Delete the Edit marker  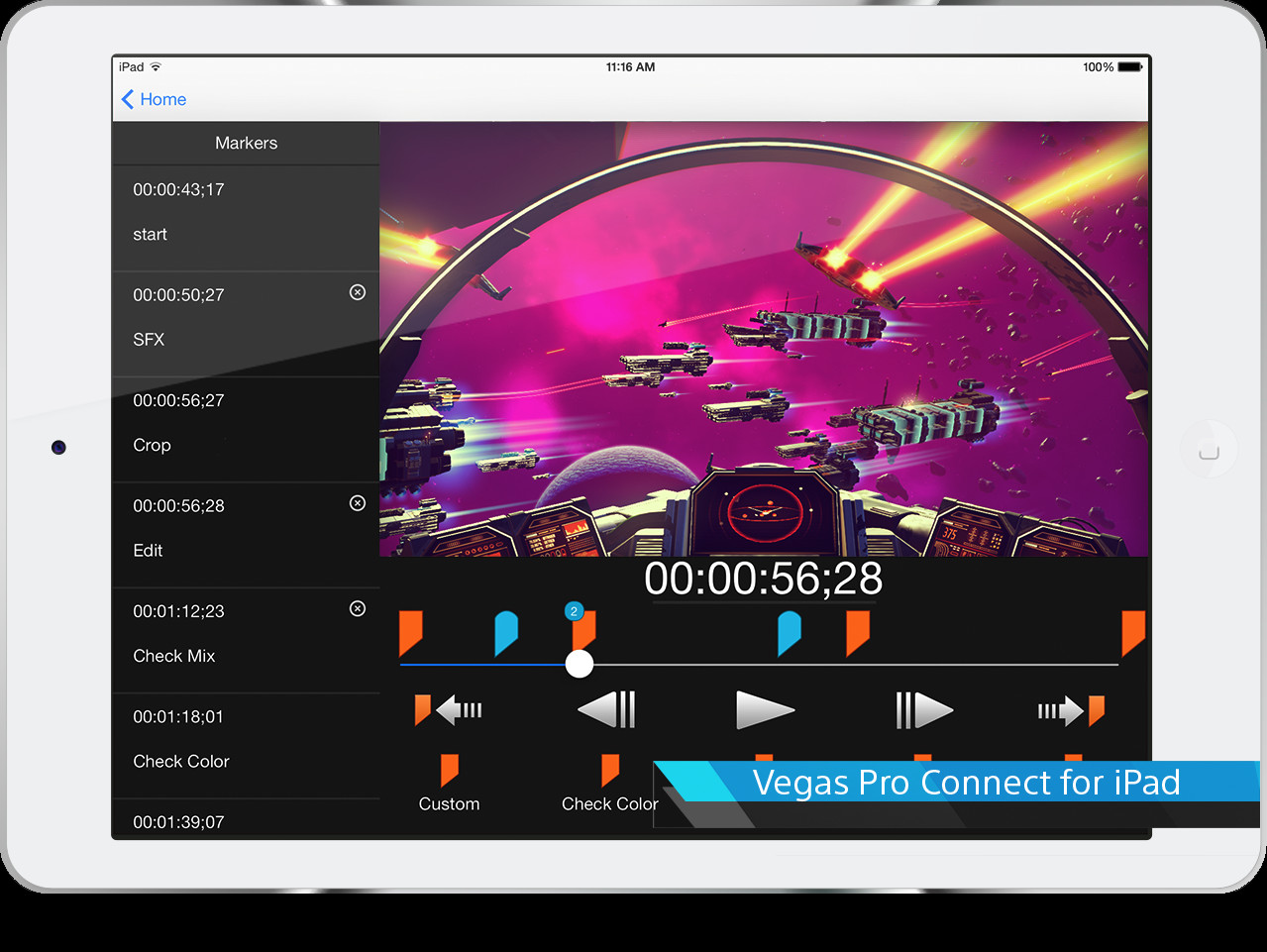pyautogui.click(x=357, y=503)
